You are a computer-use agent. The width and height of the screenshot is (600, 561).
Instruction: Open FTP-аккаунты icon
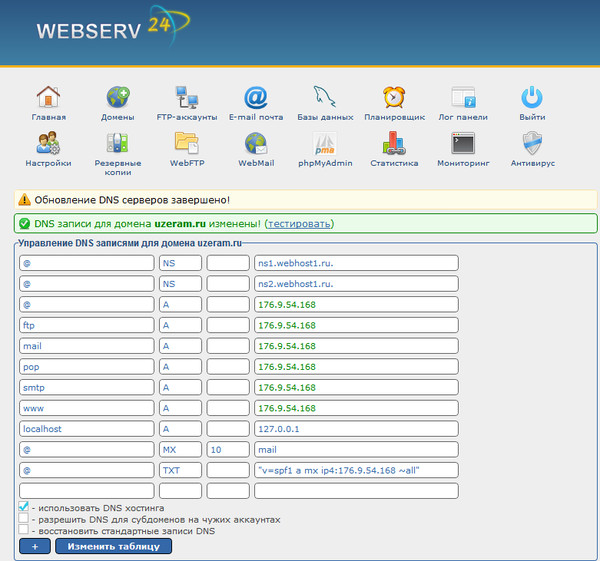point(187,97)
